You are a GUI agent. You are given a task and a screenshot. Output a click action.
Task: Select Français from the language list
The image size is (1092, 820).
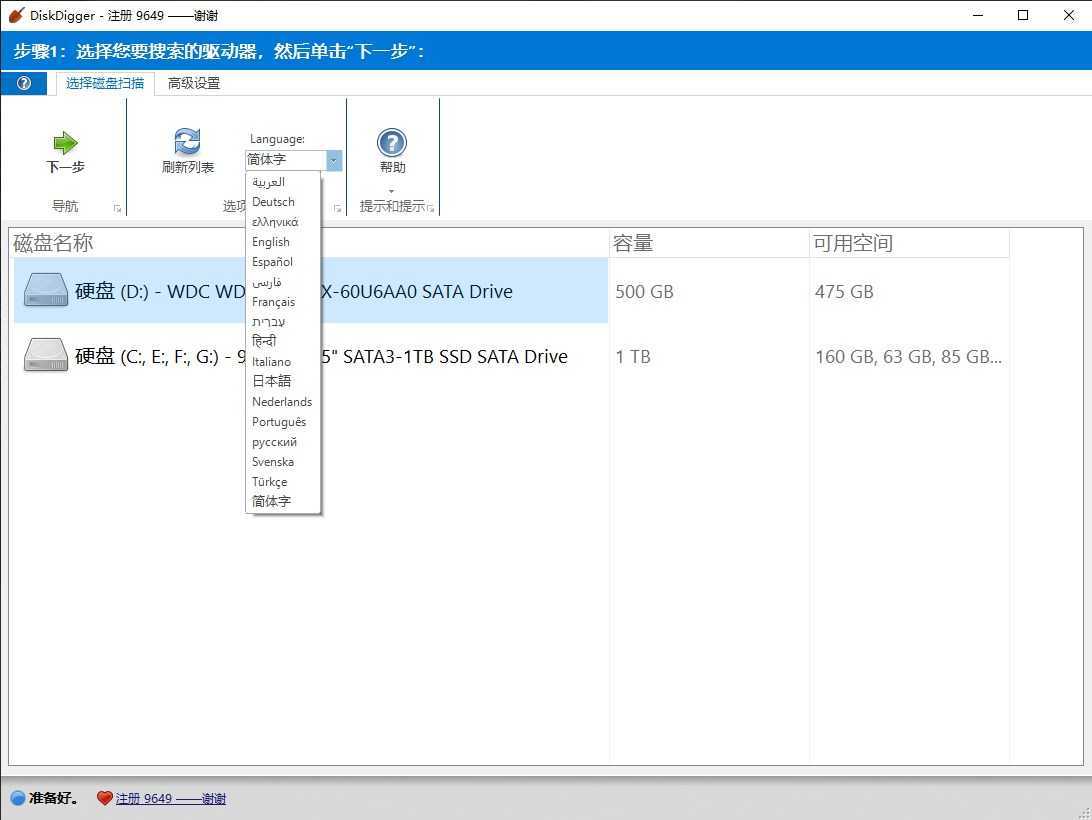[x=274, y=301]
